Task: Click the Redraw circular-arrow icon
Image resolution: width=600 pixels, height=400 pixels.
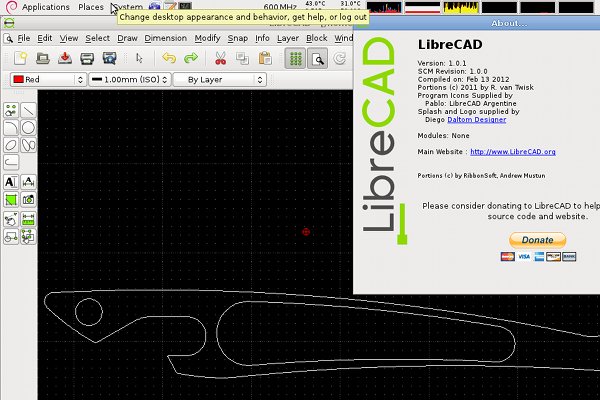Action: 339,59
